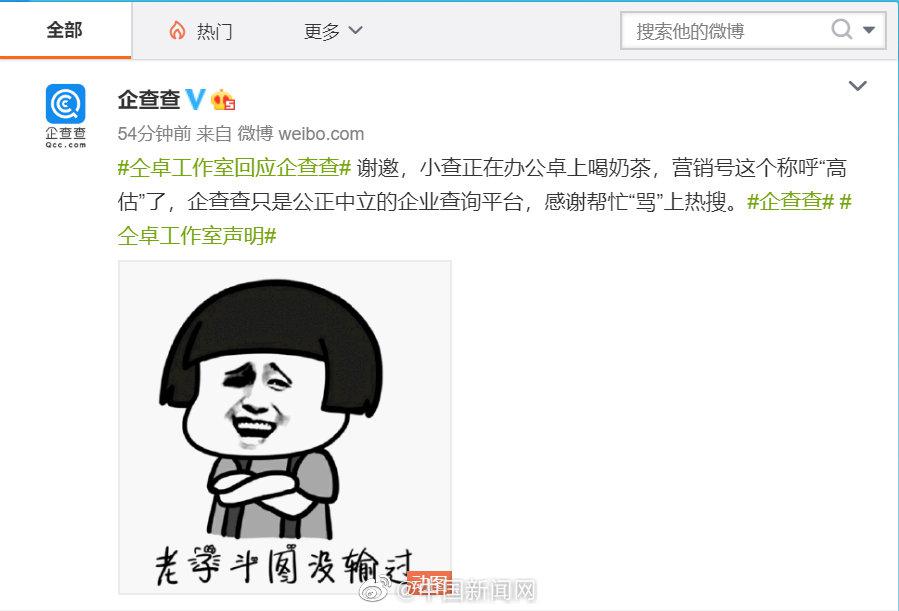Click the flame icon beside 热门
899x611 pixels.
point(177,30)
